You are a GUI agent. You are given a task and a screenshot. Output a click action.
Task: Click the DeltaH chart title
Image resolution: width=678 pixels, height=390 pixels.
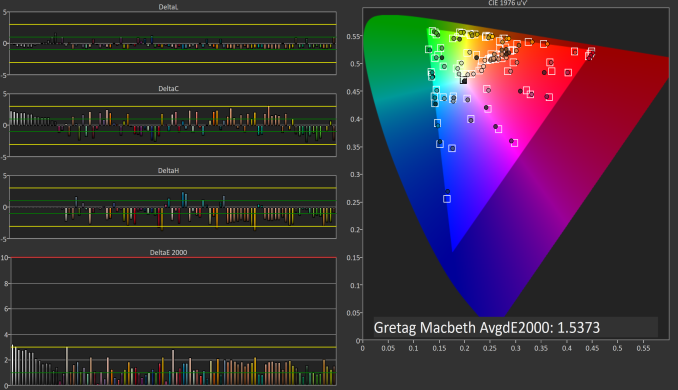[168, 170]
